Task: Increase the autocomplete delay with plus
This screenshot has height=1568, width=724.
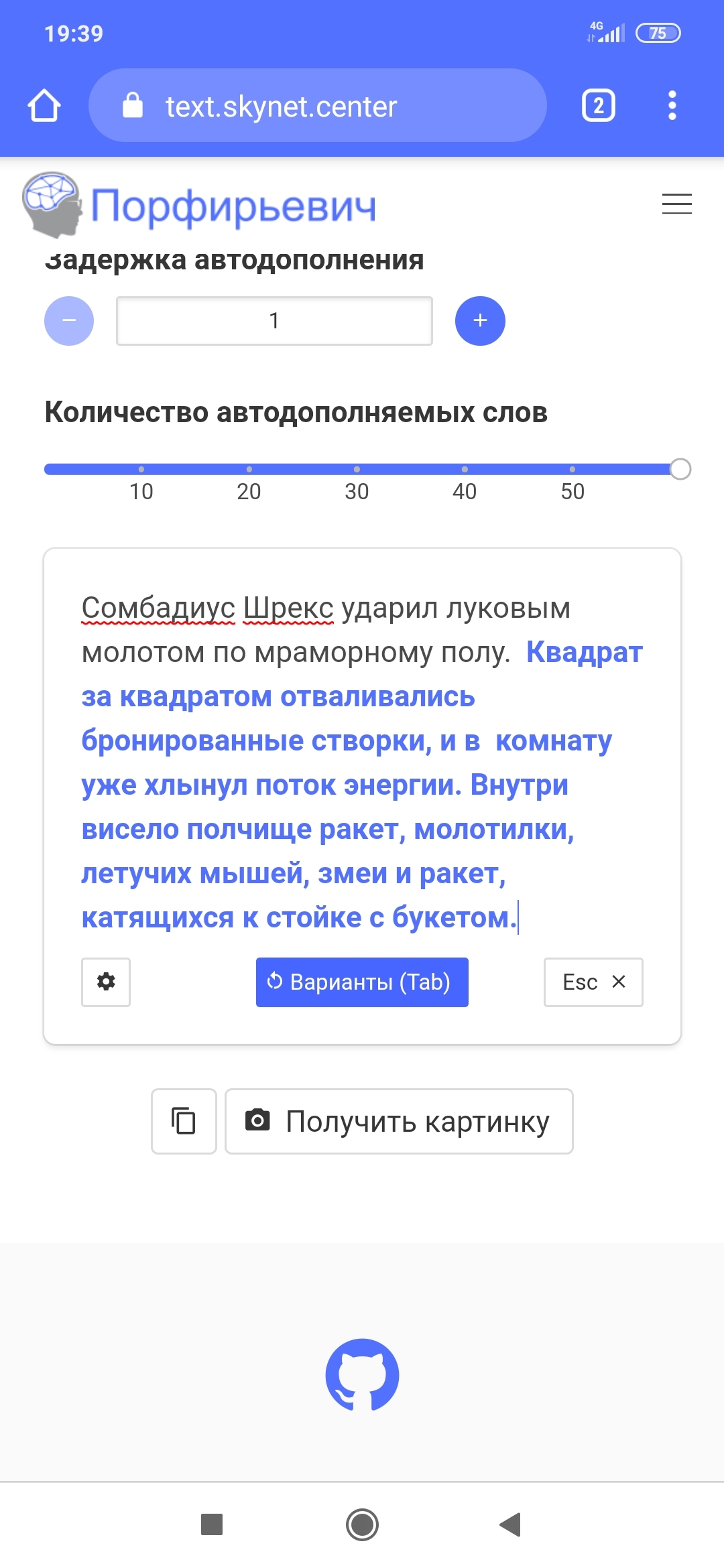Action: tap(480, 321)
